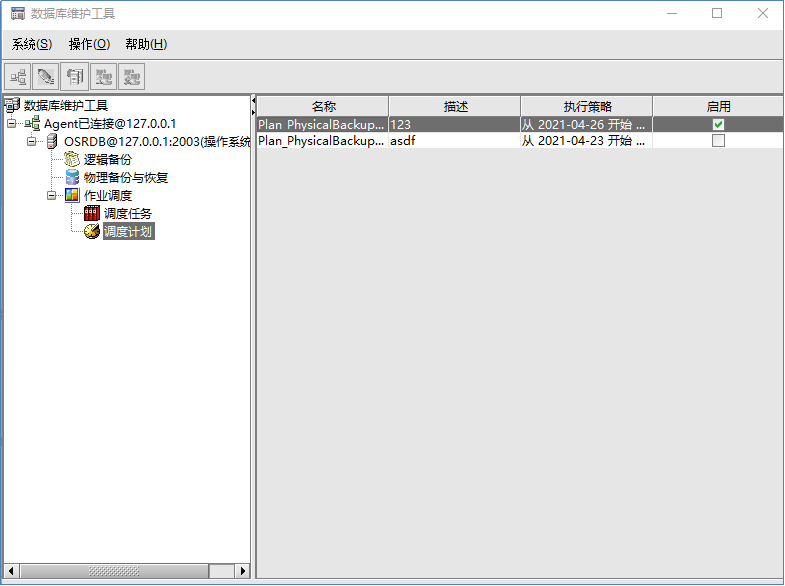Click the OSRDB server icon in tree
785x586 pixels.
(52, 142)
